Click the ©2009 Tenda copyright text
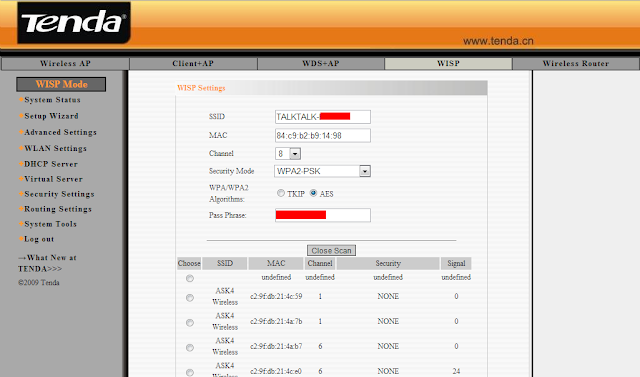This screenshot has width=640, height=377. point(39,283)
